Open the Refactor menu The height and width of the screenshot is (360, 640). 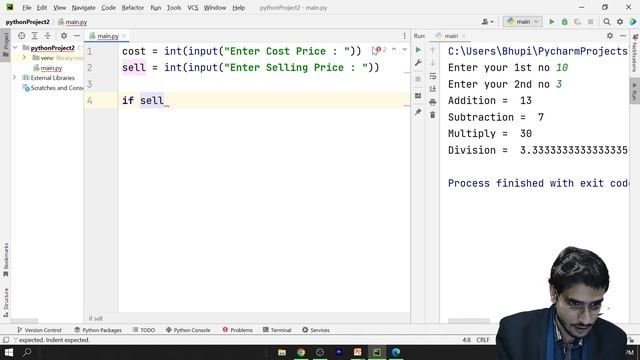tap(133, 8)
